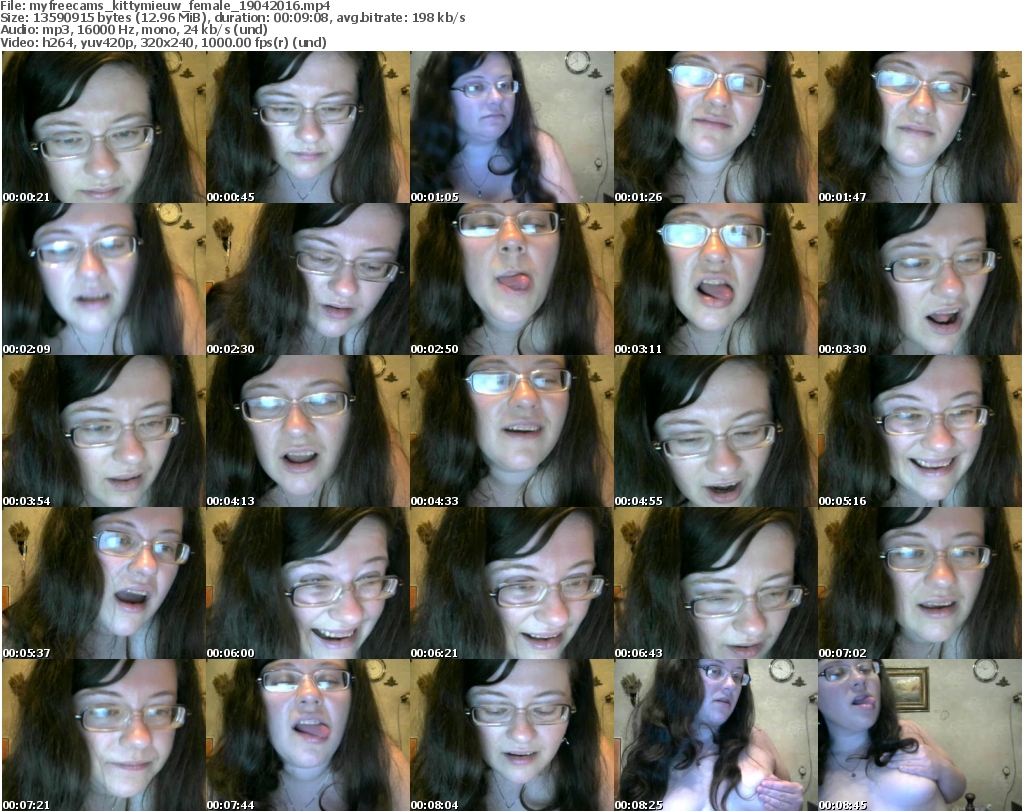Click the 'File:' name line in the header
Screen dimensions: 1024x811
pos(165,6)
